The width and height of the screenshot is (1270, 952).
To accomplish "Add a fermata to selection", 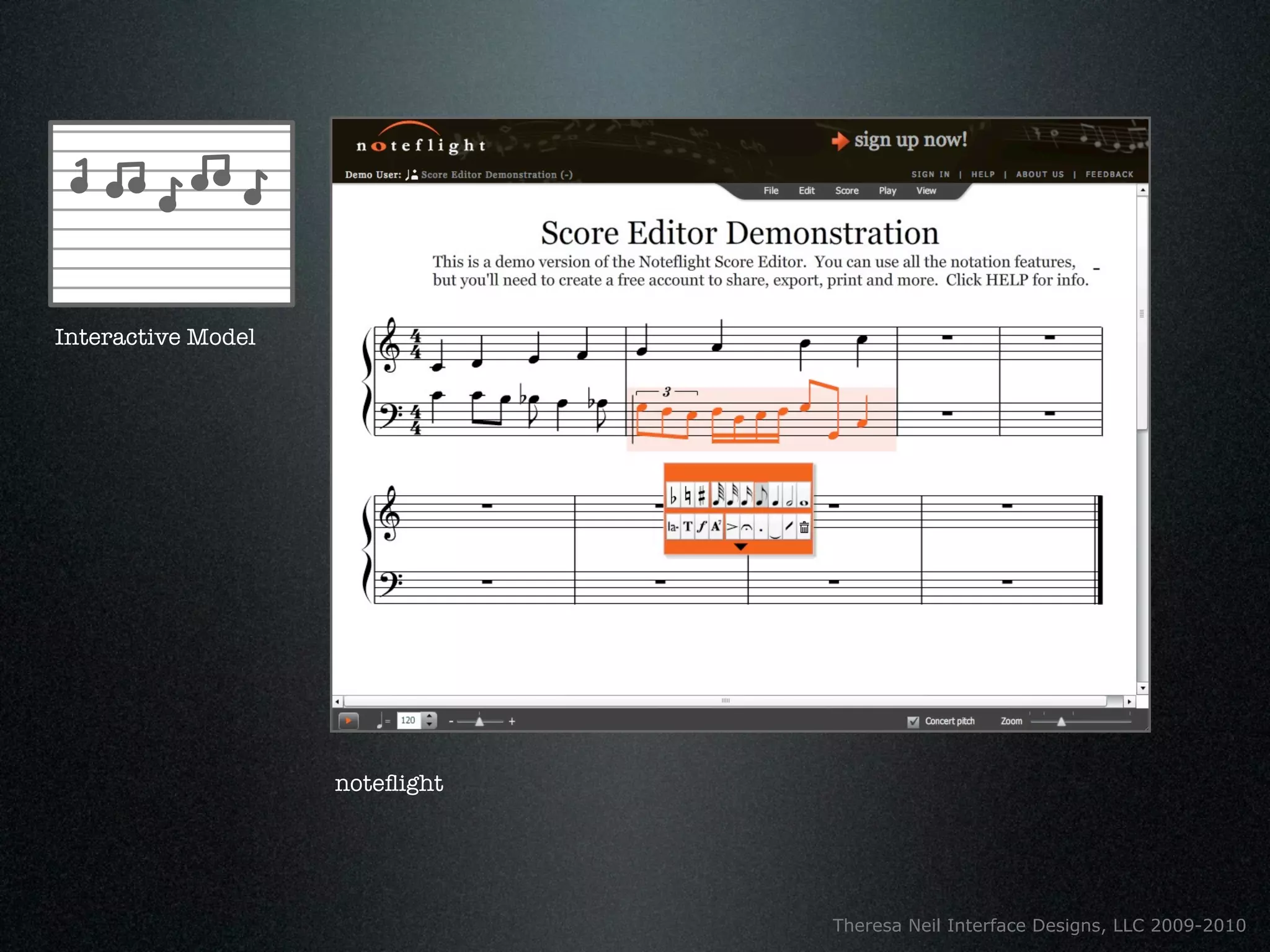I will coord(747,527).
